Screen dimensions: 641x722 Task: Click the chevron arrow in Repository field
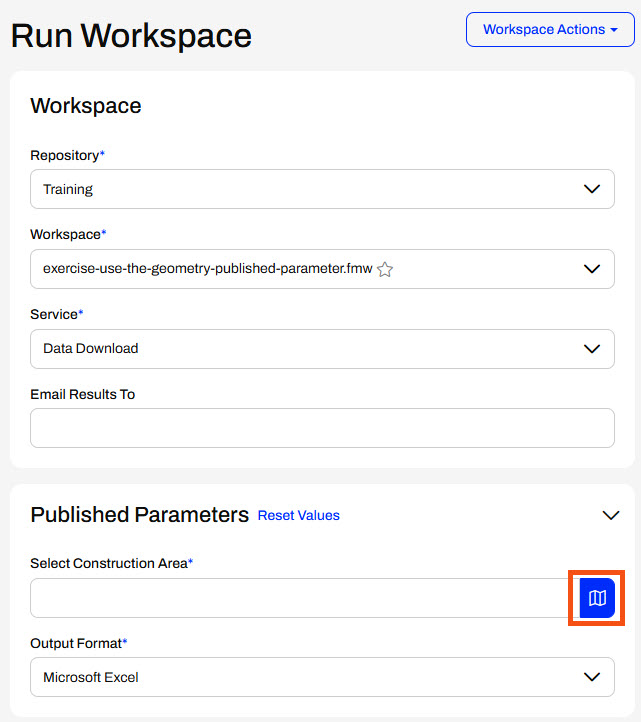click(x=592, y=189)
